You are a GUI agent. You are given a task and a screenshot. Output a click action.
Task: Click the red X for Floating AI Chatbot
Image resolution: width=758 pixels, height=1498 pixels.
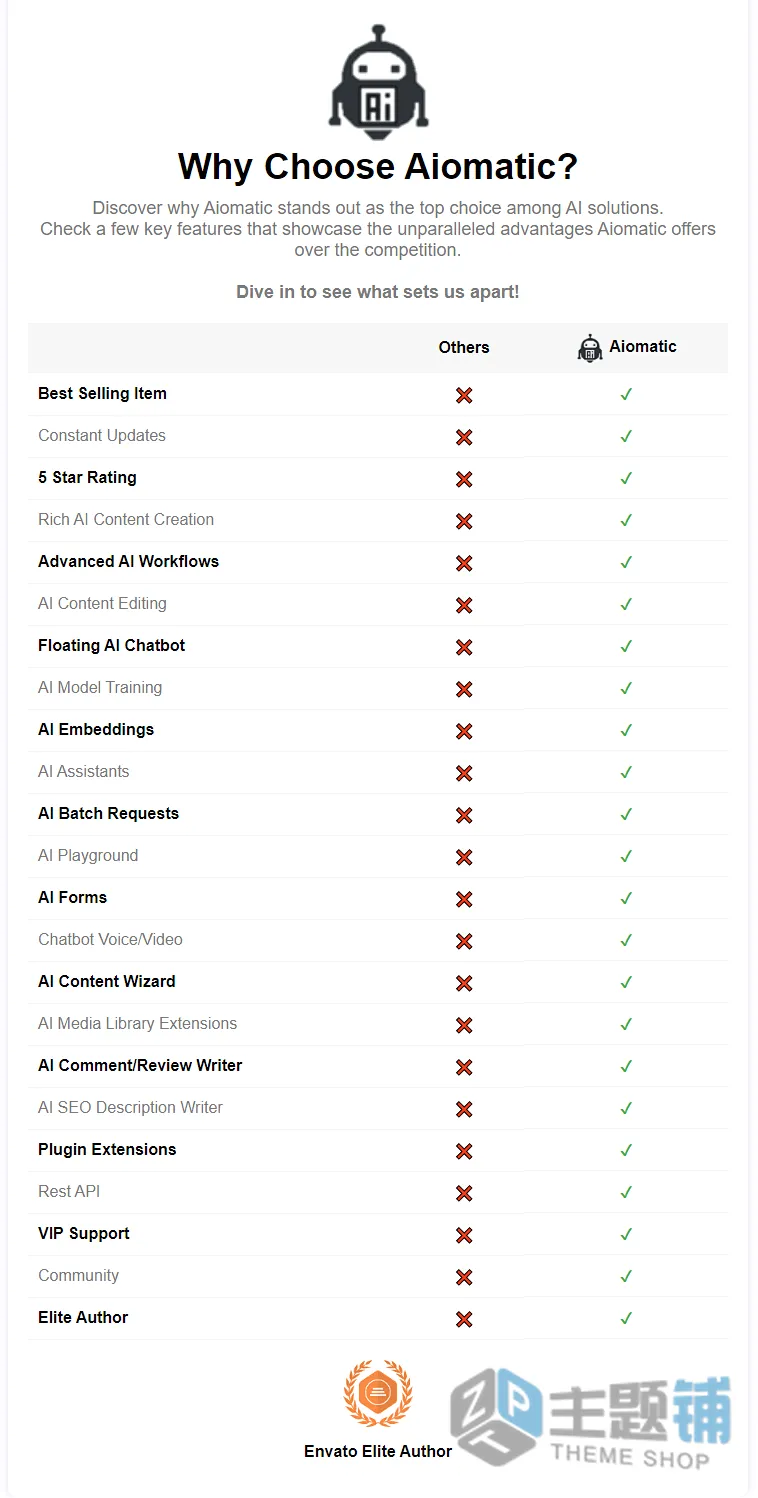pyautogui.click(x=464, y=647)
